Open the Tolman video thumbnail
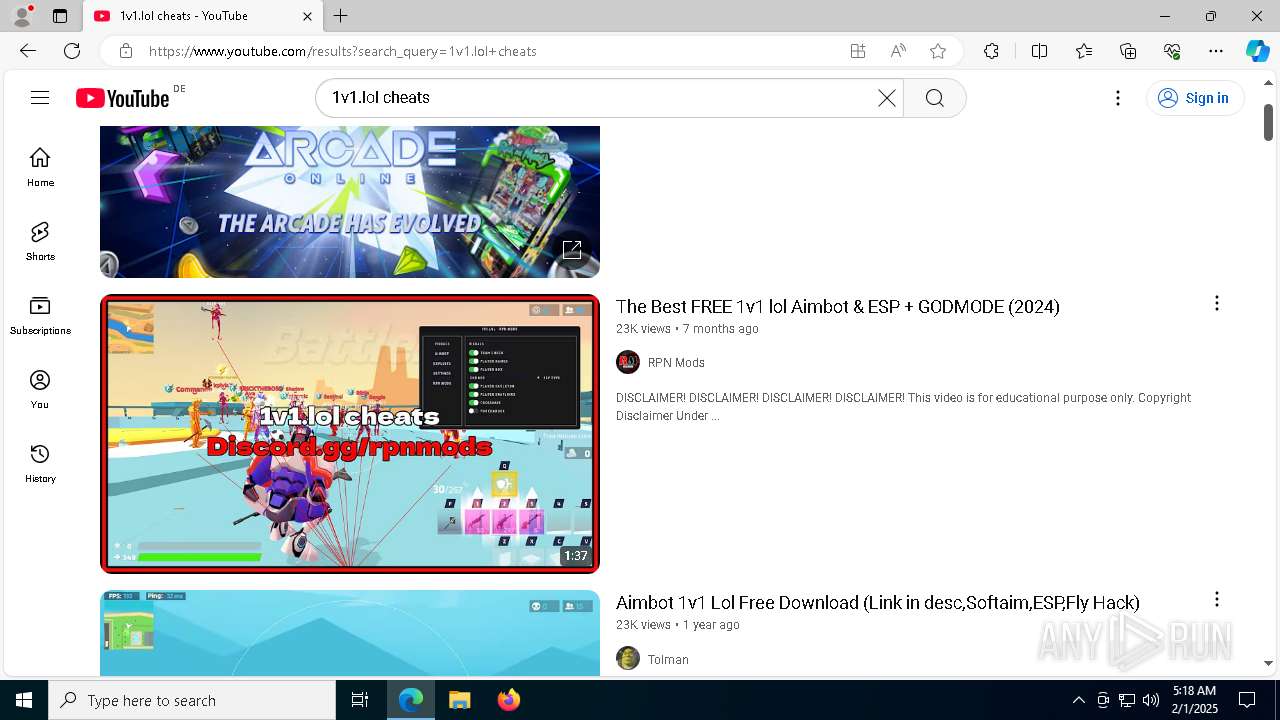1280x720 pixels. coord(350,633)
